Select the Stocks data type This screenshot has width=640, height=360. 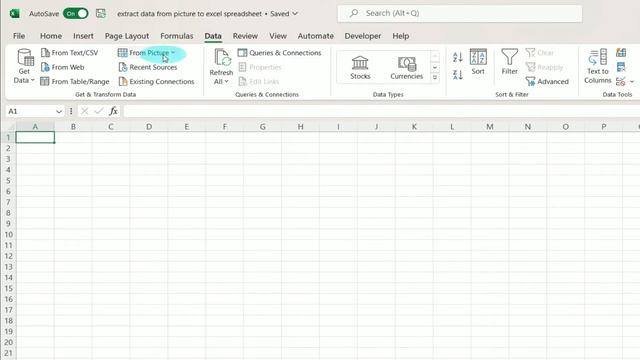pyautogui.click(x=360, y=67)
